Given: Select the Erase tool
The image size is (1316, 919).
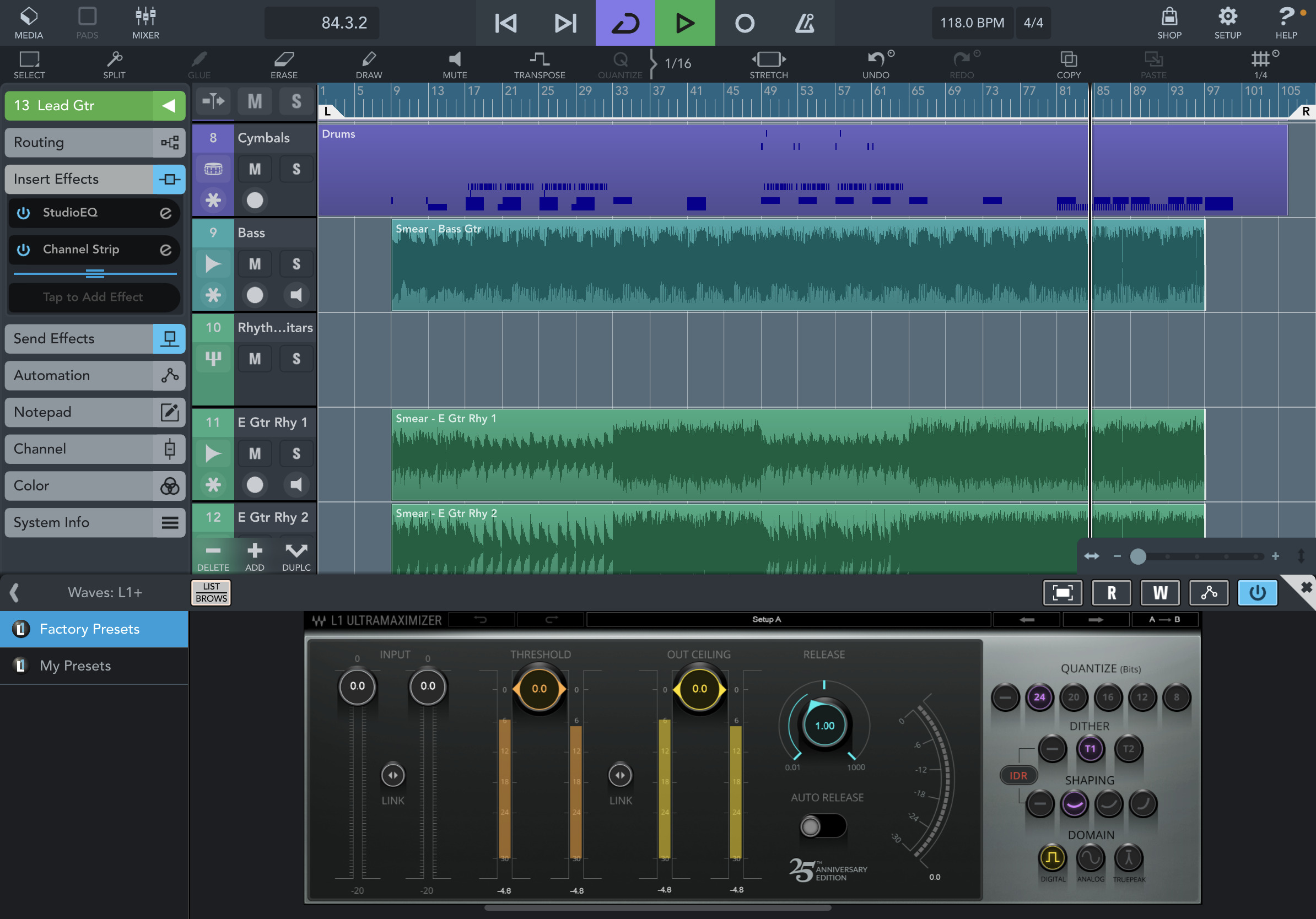Looking at the screenshot, I should coord(284,65).
